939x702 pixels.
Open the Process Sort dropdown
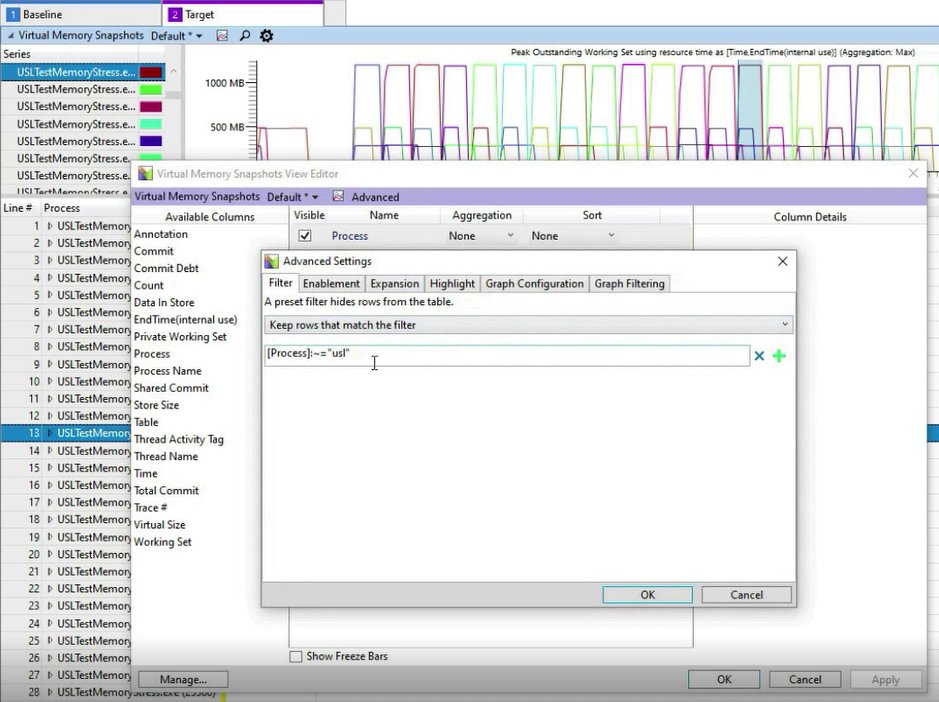coord(573,236)
